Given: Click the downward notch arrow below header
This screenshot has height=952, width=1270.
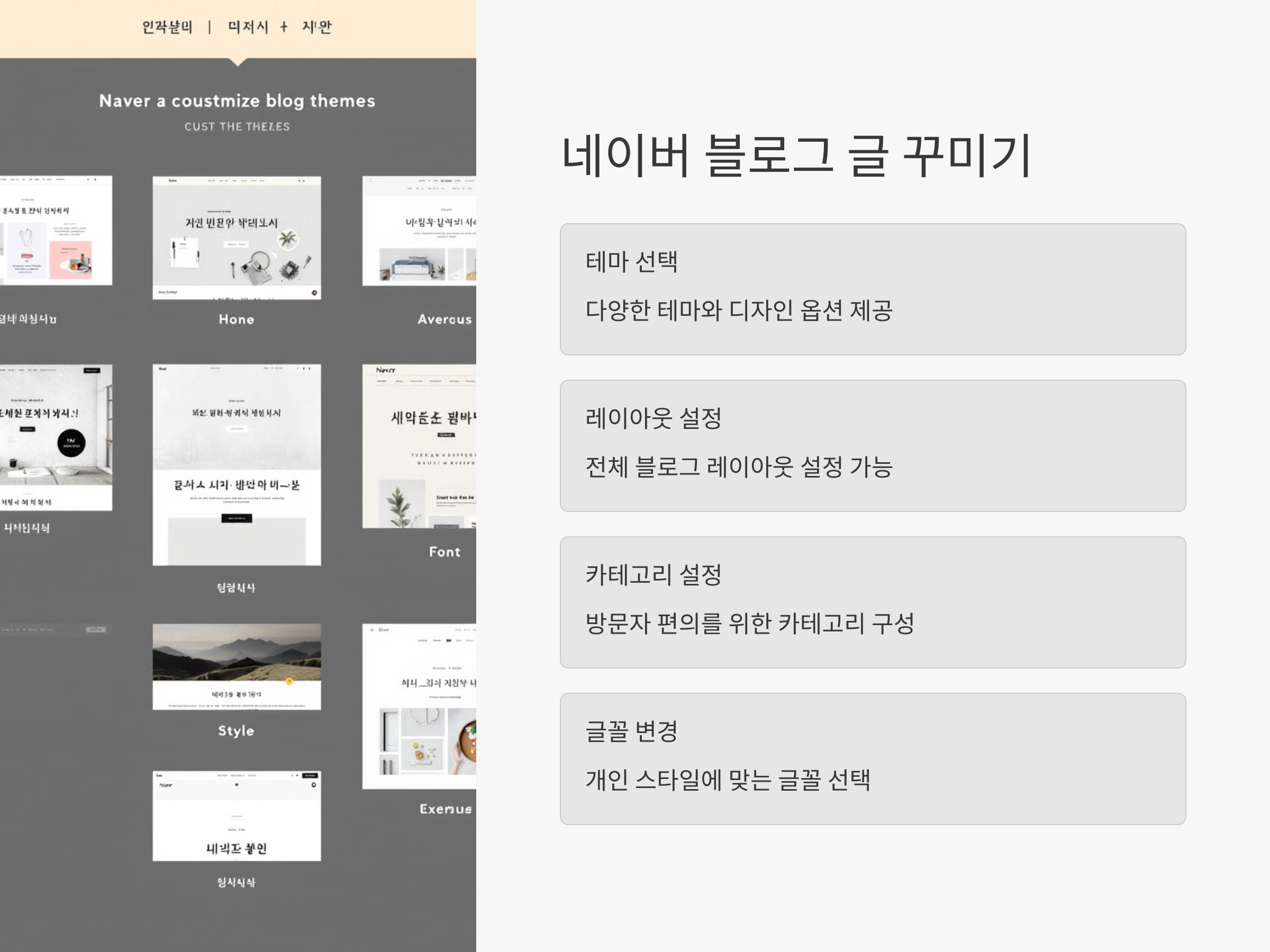Looking at the screenshot, I should pyautogui.click(x=238, y=61).
